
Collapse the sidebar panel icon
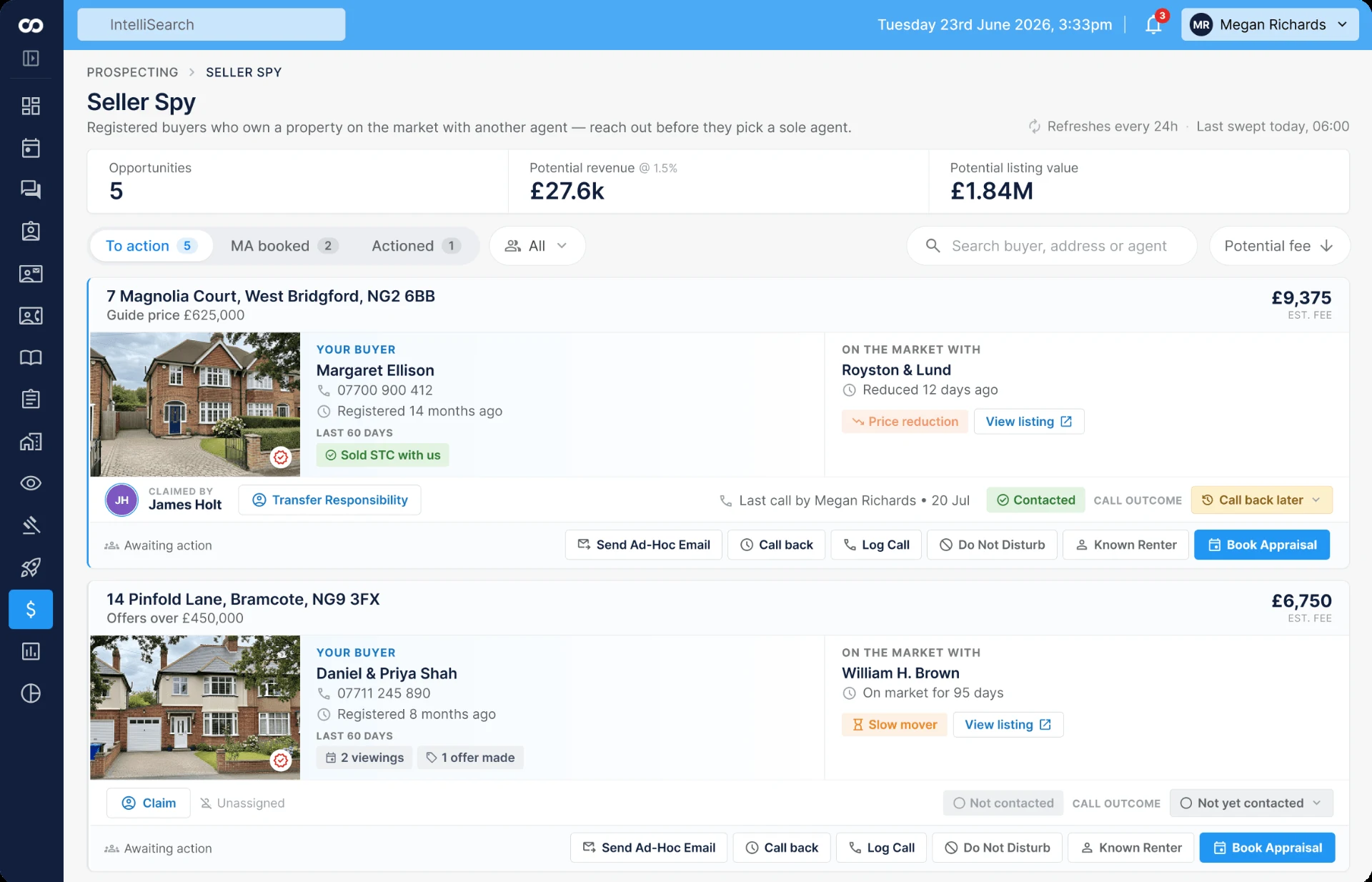[31, 59]
